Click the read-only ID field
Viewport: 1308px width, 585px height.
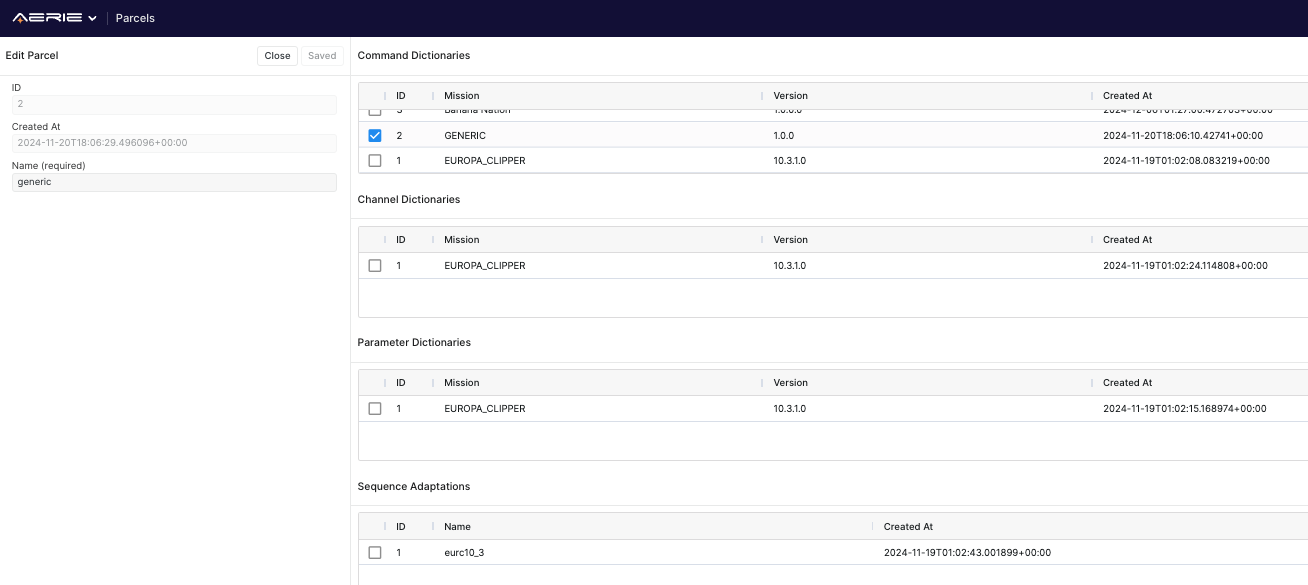[x=173, y=104]
